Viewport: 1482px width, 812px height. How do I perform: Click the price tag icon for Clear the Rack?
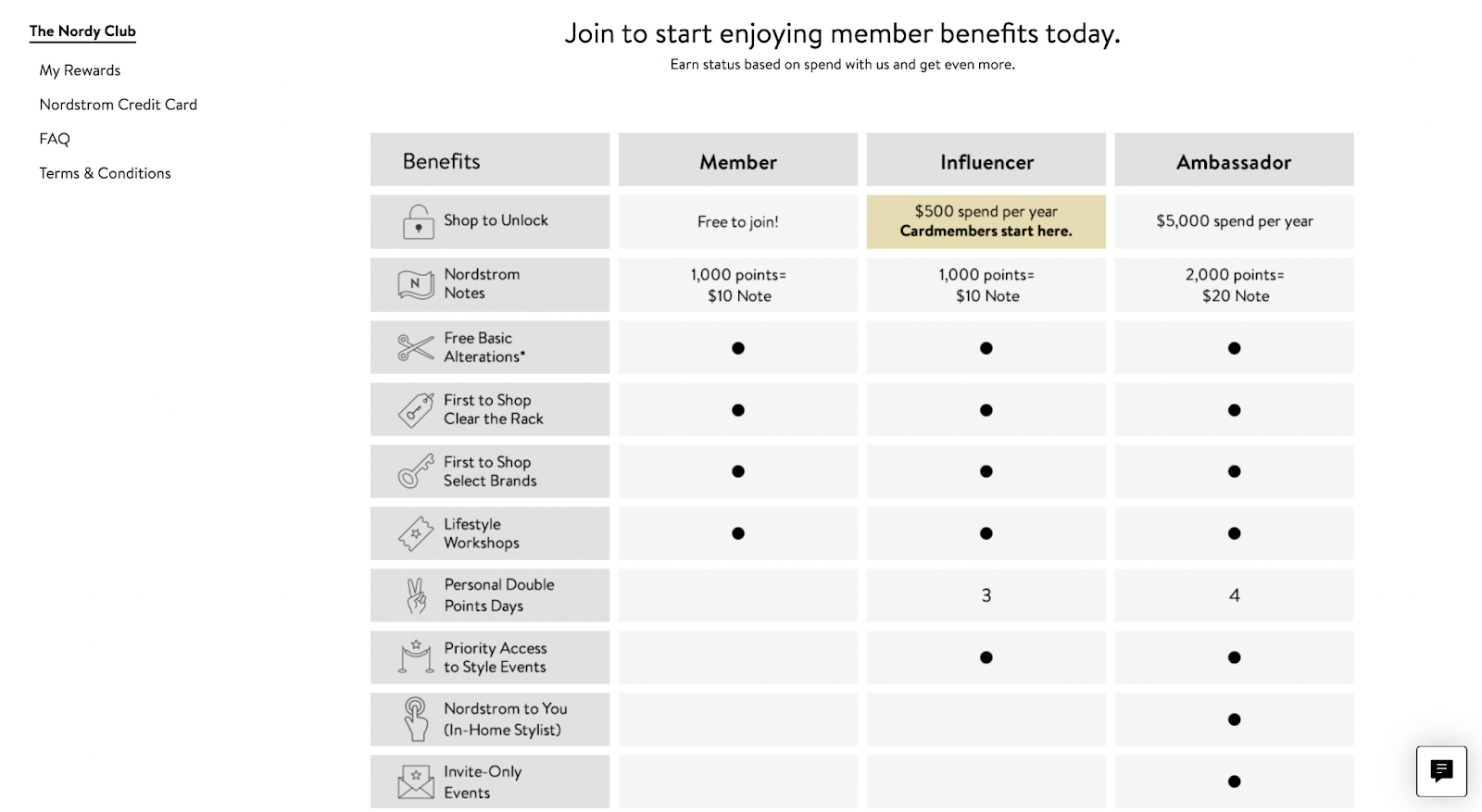click(416, 410)
